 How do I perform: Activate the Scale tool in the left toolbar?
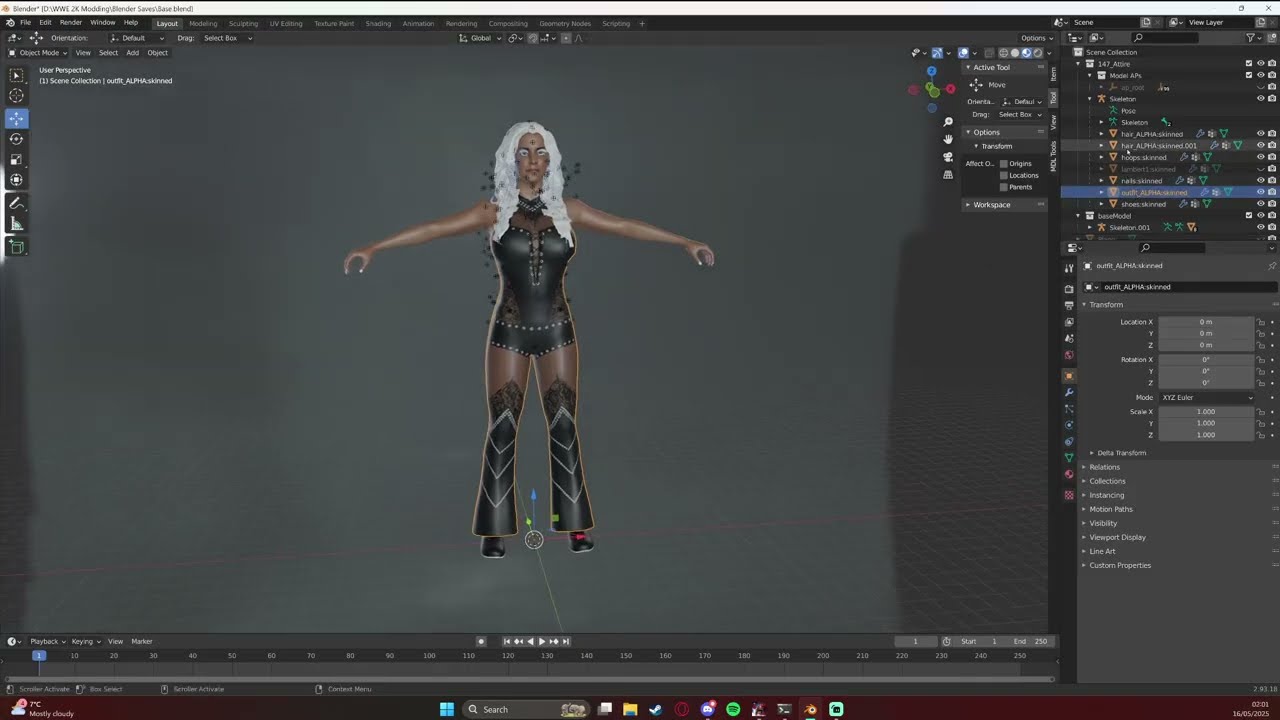(16, 160)
